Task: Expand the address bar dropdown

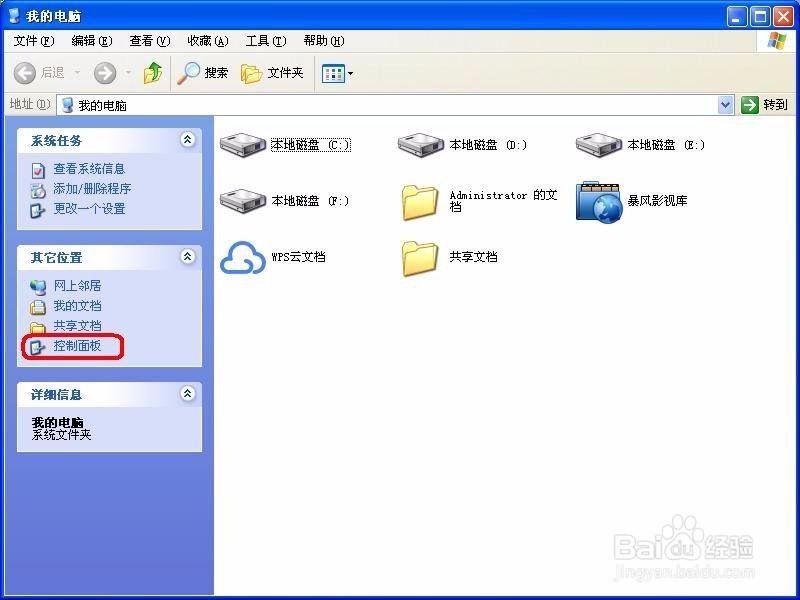Action: [x=725, y=105]
